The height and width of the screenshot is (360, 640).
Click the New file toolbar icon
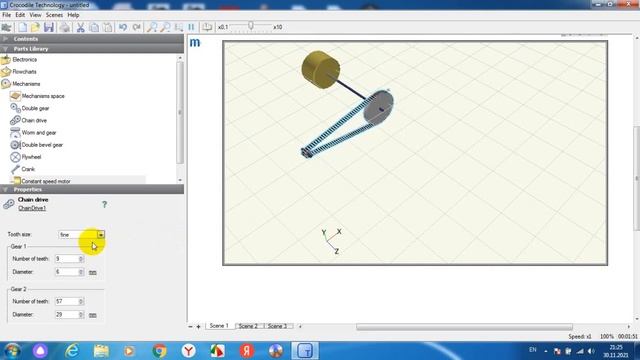point(22,27)
